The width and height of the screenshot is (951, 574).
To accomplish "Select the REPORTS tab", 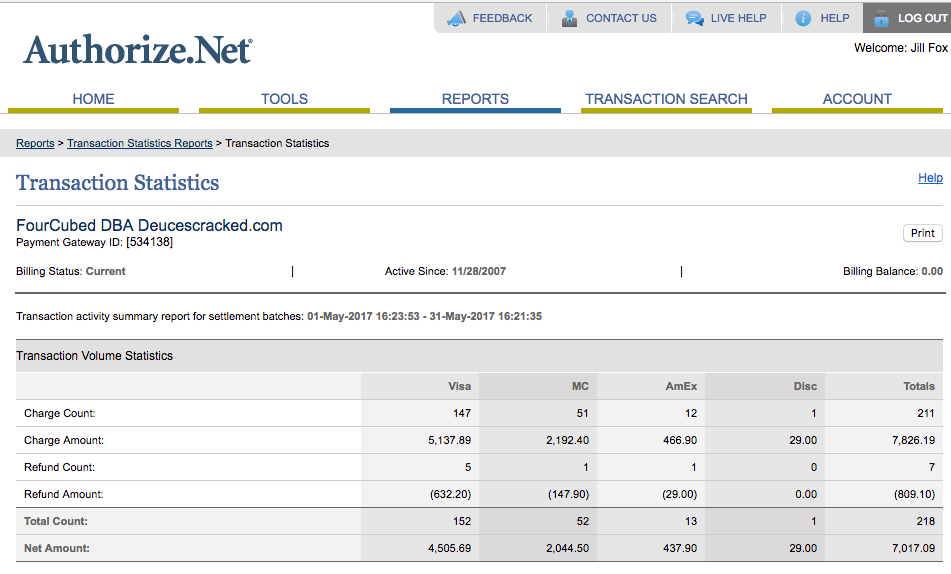I will click(475, 99).
